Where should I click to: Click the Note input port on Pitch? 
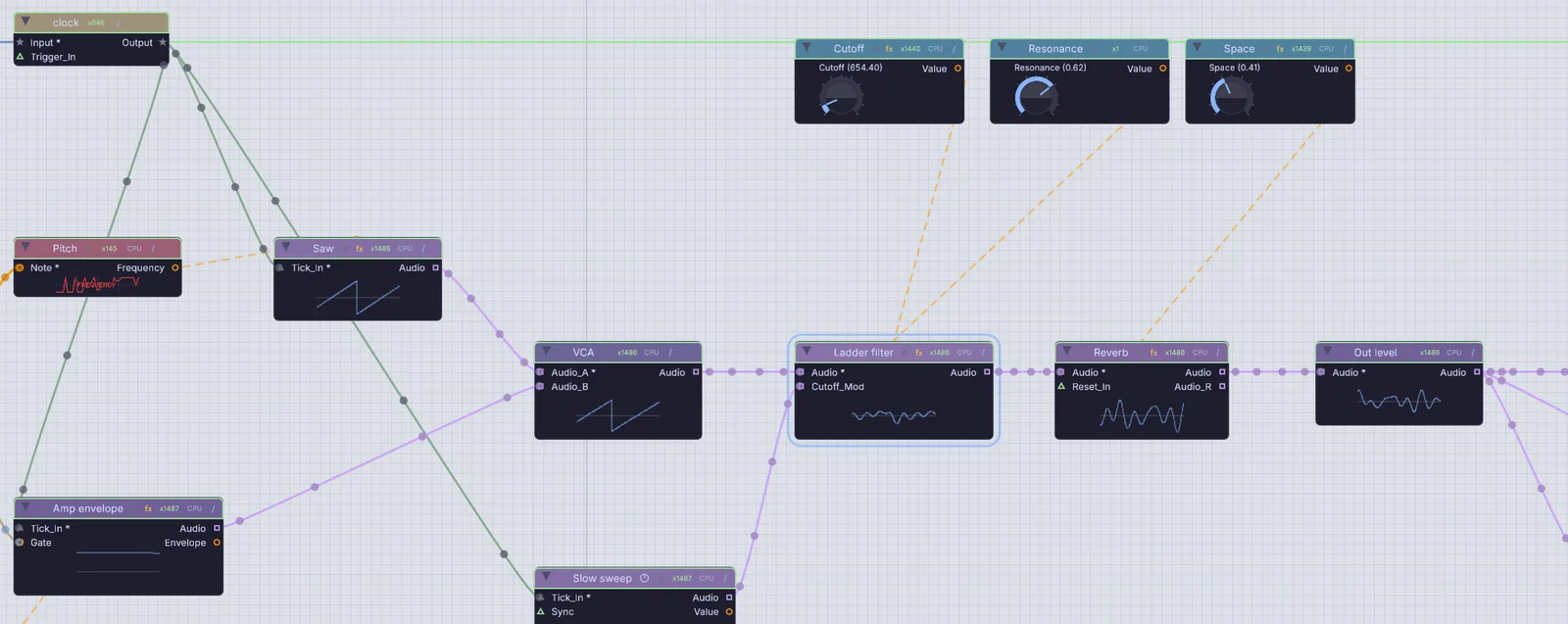tap(20, 267)
